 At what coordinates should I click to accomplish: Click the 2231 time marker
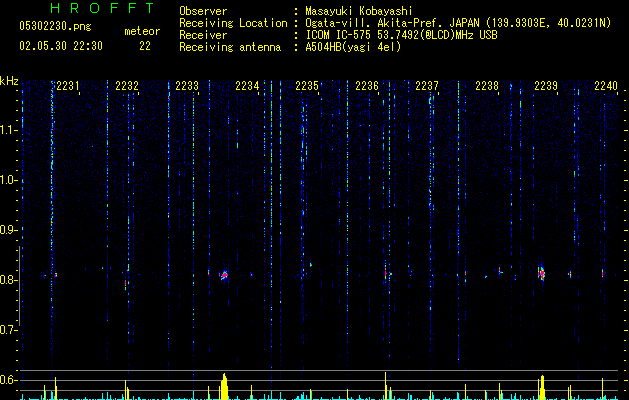(x=68, y=86)
